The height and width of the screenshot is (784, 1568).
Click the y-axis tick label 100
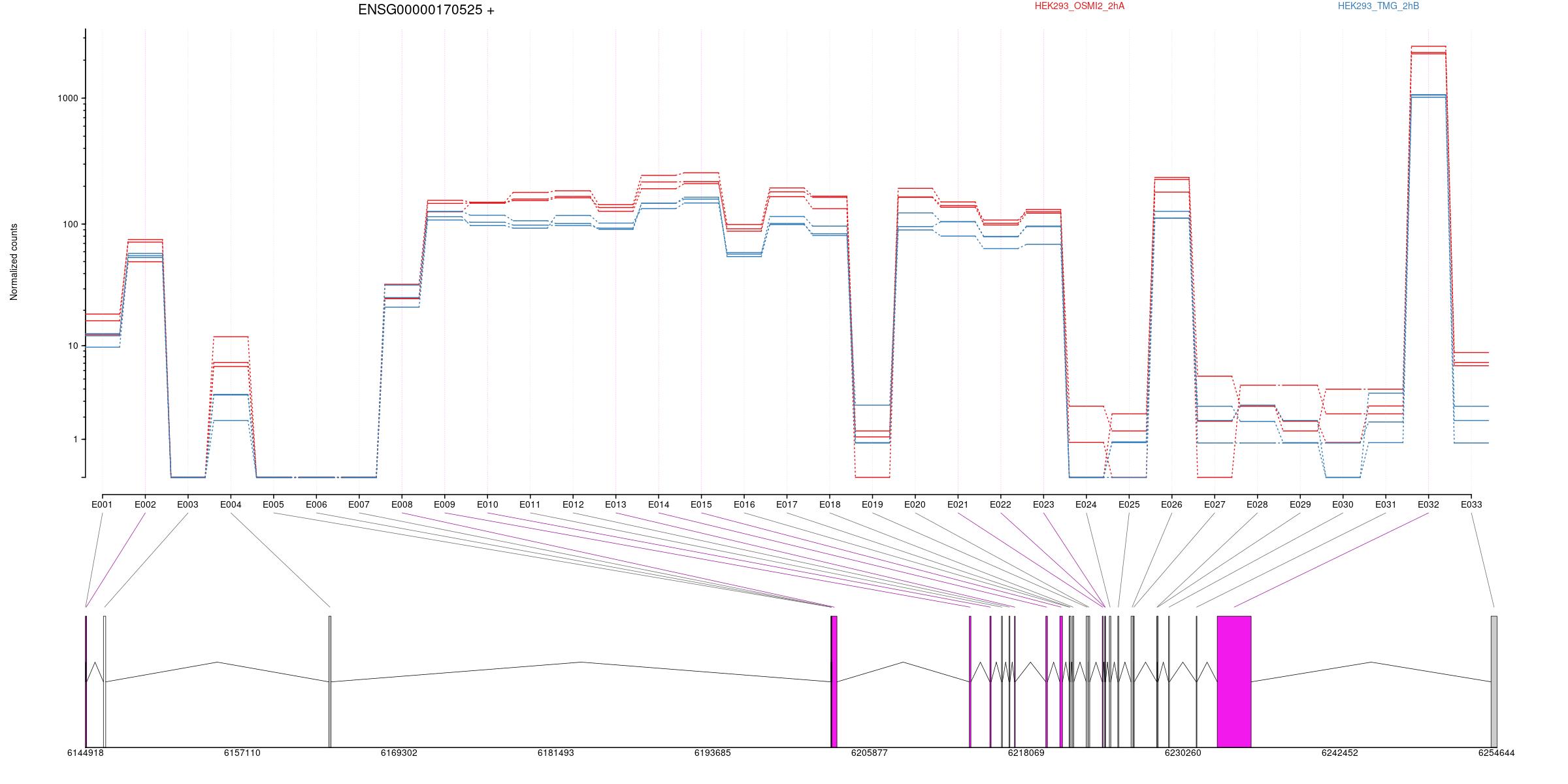tap(70, 224)
